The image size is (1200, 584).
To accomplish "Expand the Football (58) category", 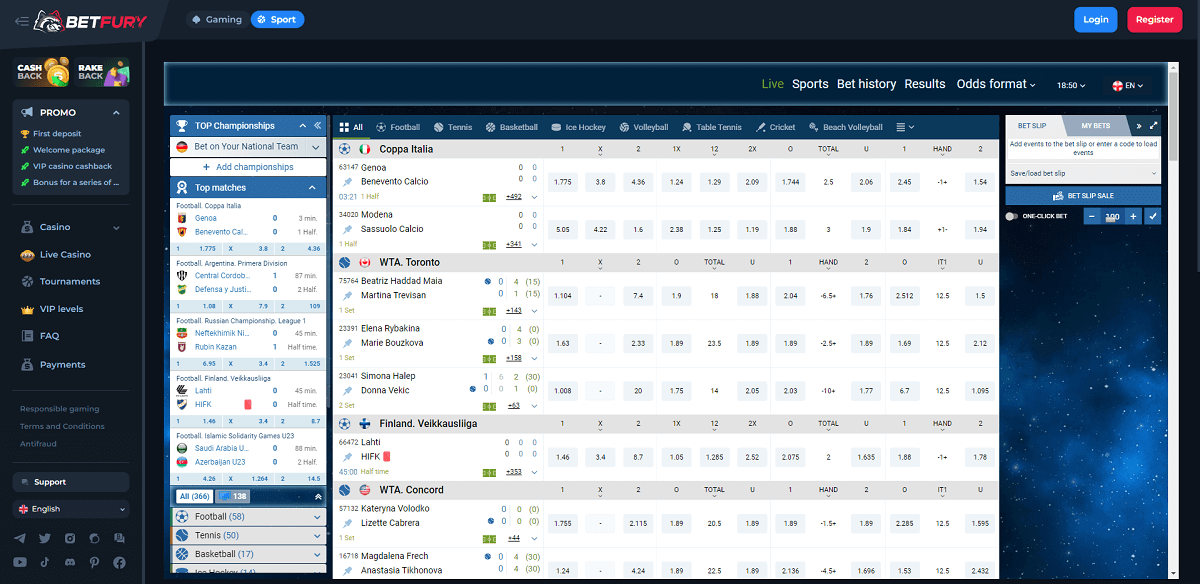I will pos(248,517).
